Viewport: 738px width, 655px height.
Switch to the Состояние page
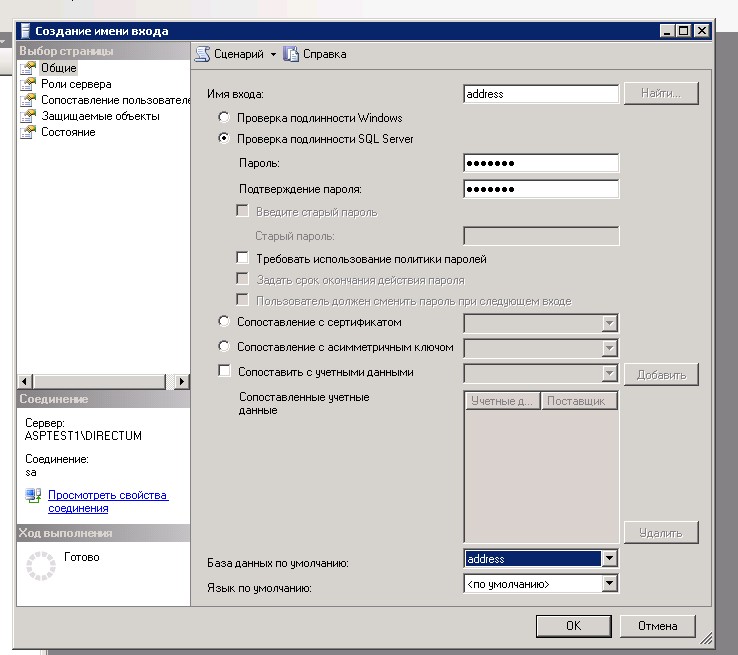click(x=68, y=132)
